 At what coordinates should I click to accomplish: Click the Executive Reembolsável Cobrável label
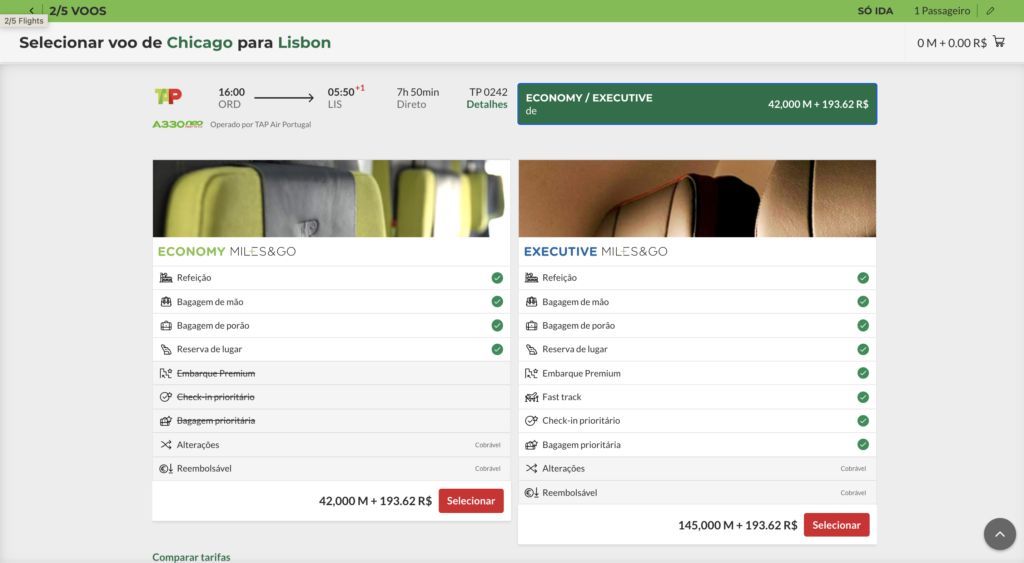pyautogui.click(x=853, y=492)
